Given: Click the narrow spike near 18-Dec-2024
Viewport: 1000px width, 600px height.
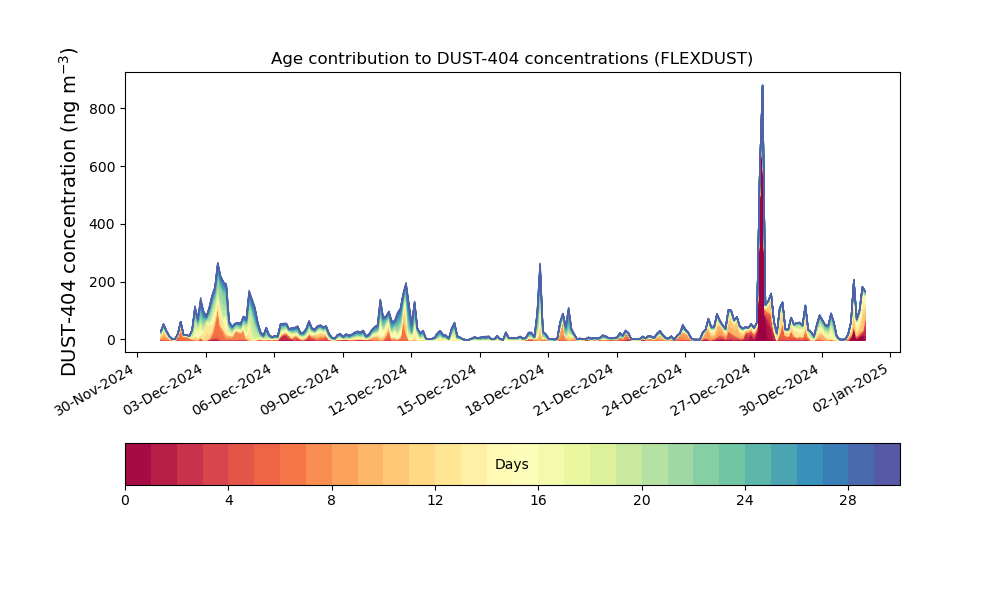Looking at the screenshot, I should (x=540, y=301).
